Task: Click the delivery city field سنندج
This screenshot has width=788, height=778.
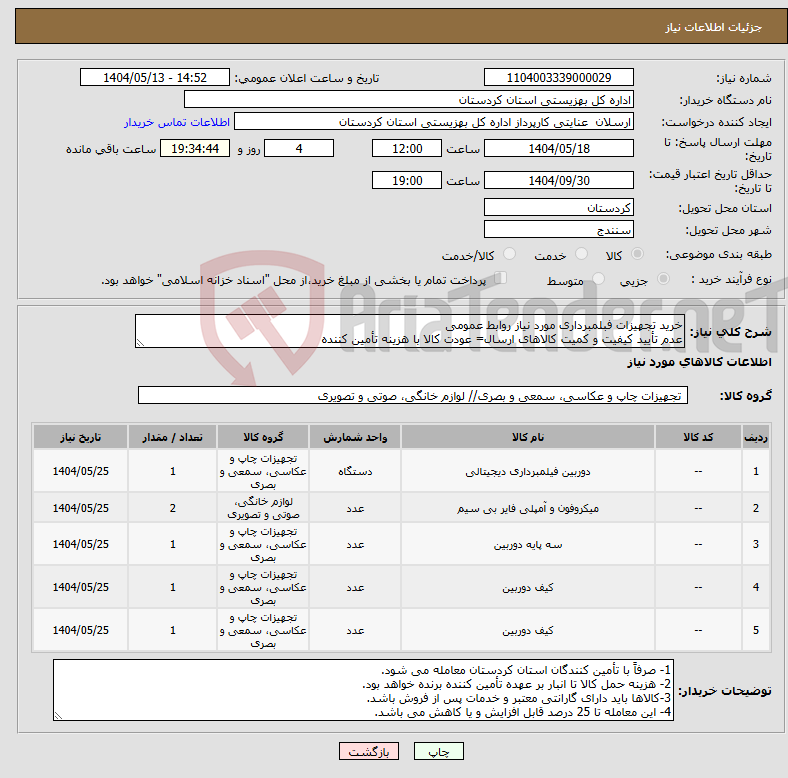Action: 558,230
